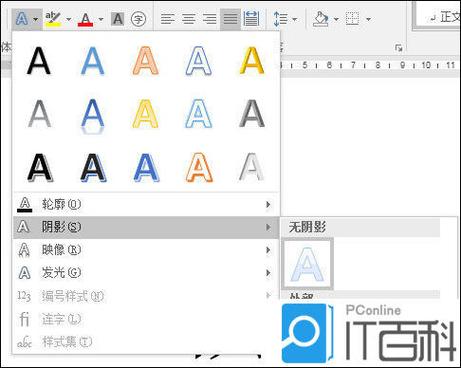Align text left

click(167, 19)
